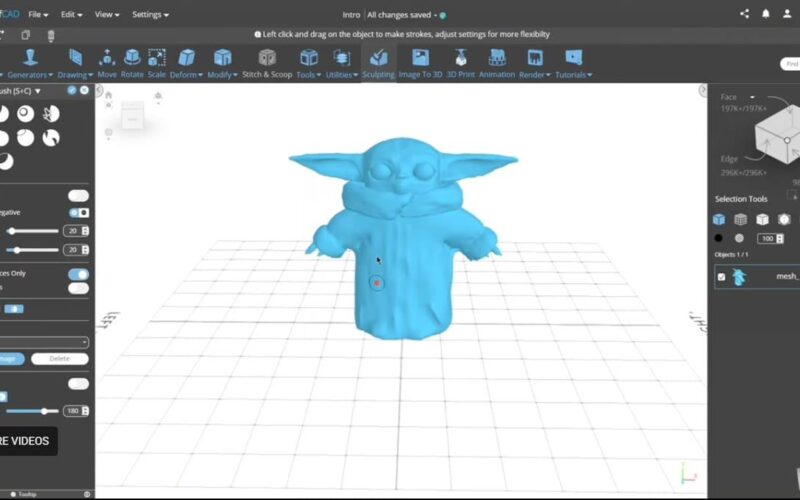Choose the Rotate tool

(132, 63)
